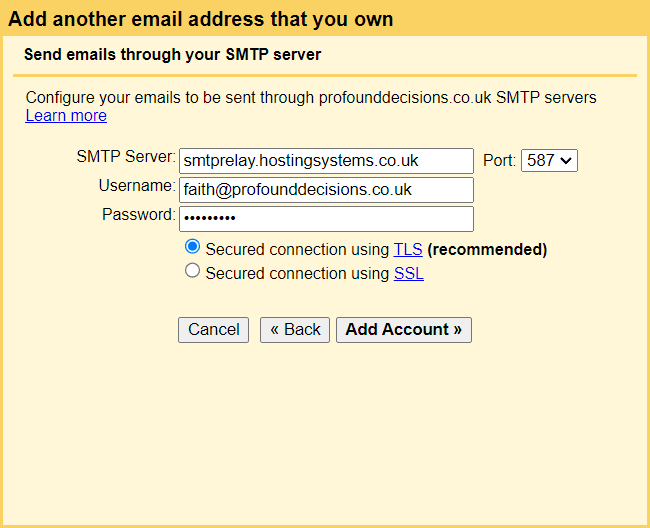Focus the Username input field
650x528 pixels.
[326, 189]
